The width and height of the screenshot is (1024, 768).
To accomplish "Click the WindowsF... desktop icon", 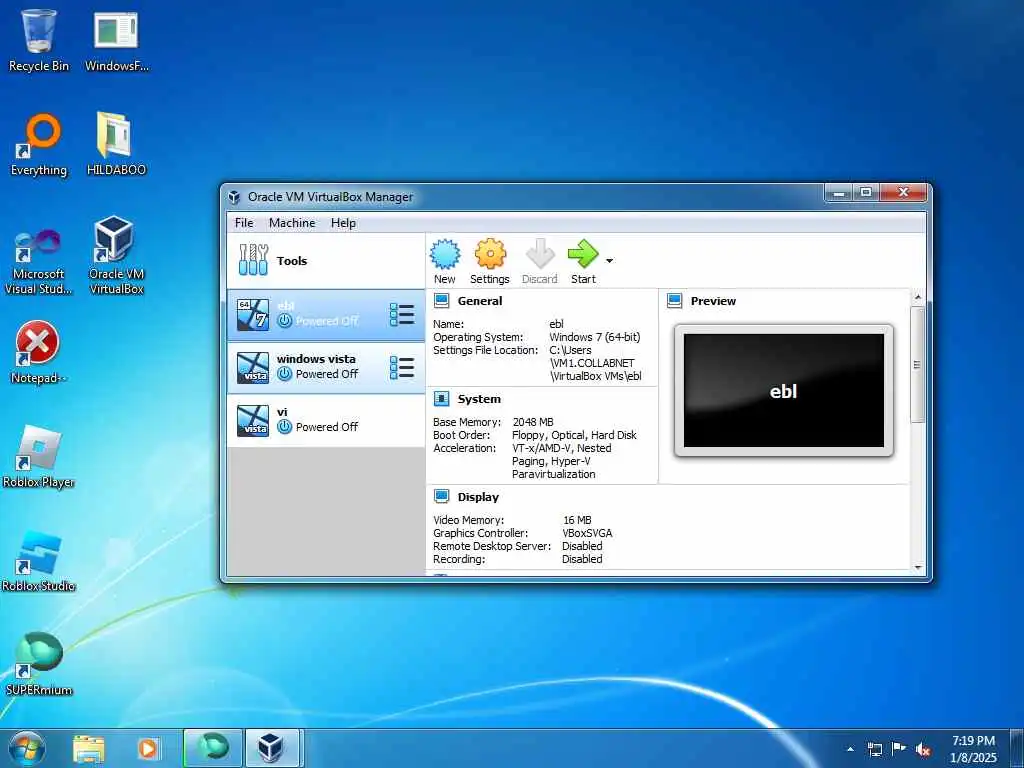I will (x=116, y=40).
